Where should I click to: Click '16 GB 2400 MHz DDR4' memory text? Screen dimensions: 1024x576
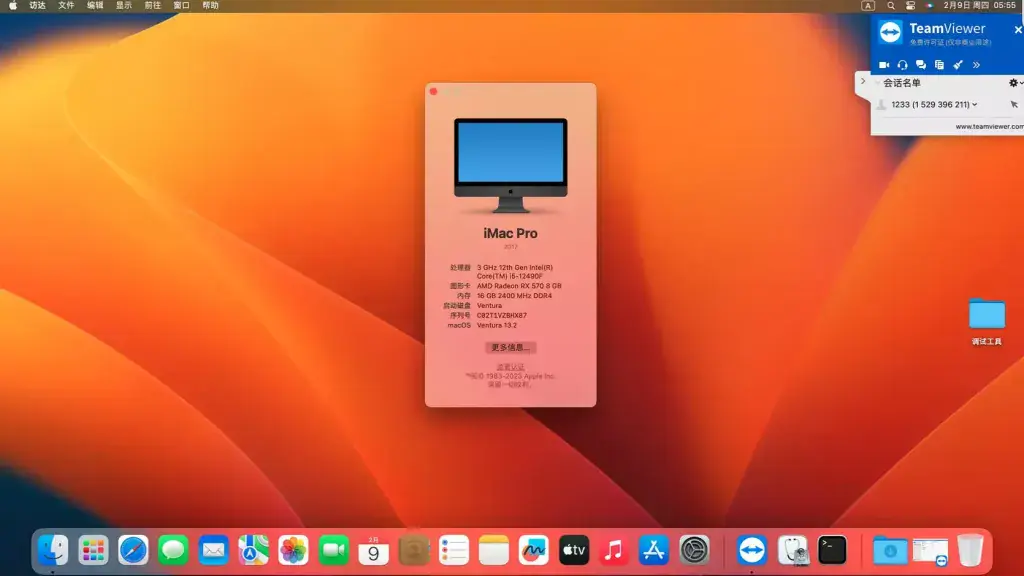click(514, 296)
